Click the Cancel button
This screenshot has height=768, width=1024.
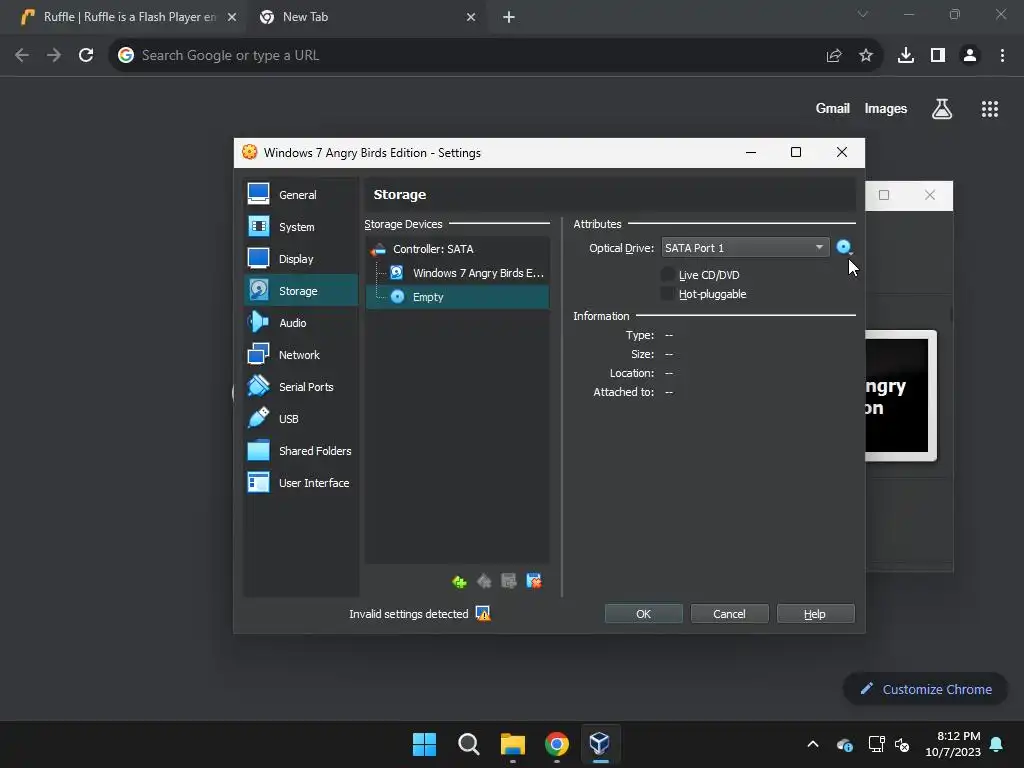(x=729, y=614)
